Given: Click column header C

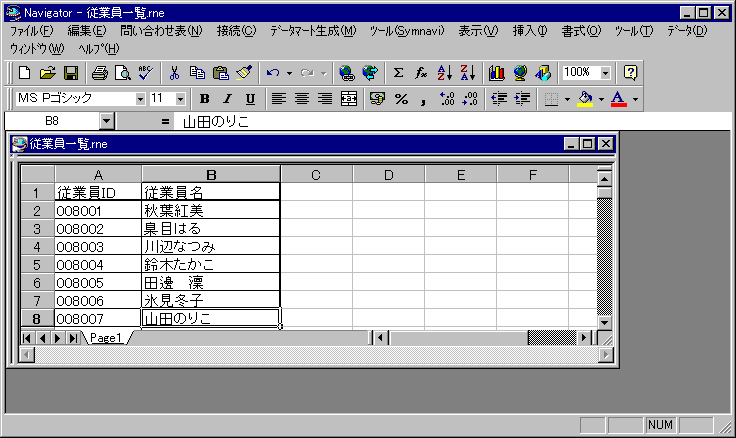Looking at the screenshot, I should tap(316, 175).
